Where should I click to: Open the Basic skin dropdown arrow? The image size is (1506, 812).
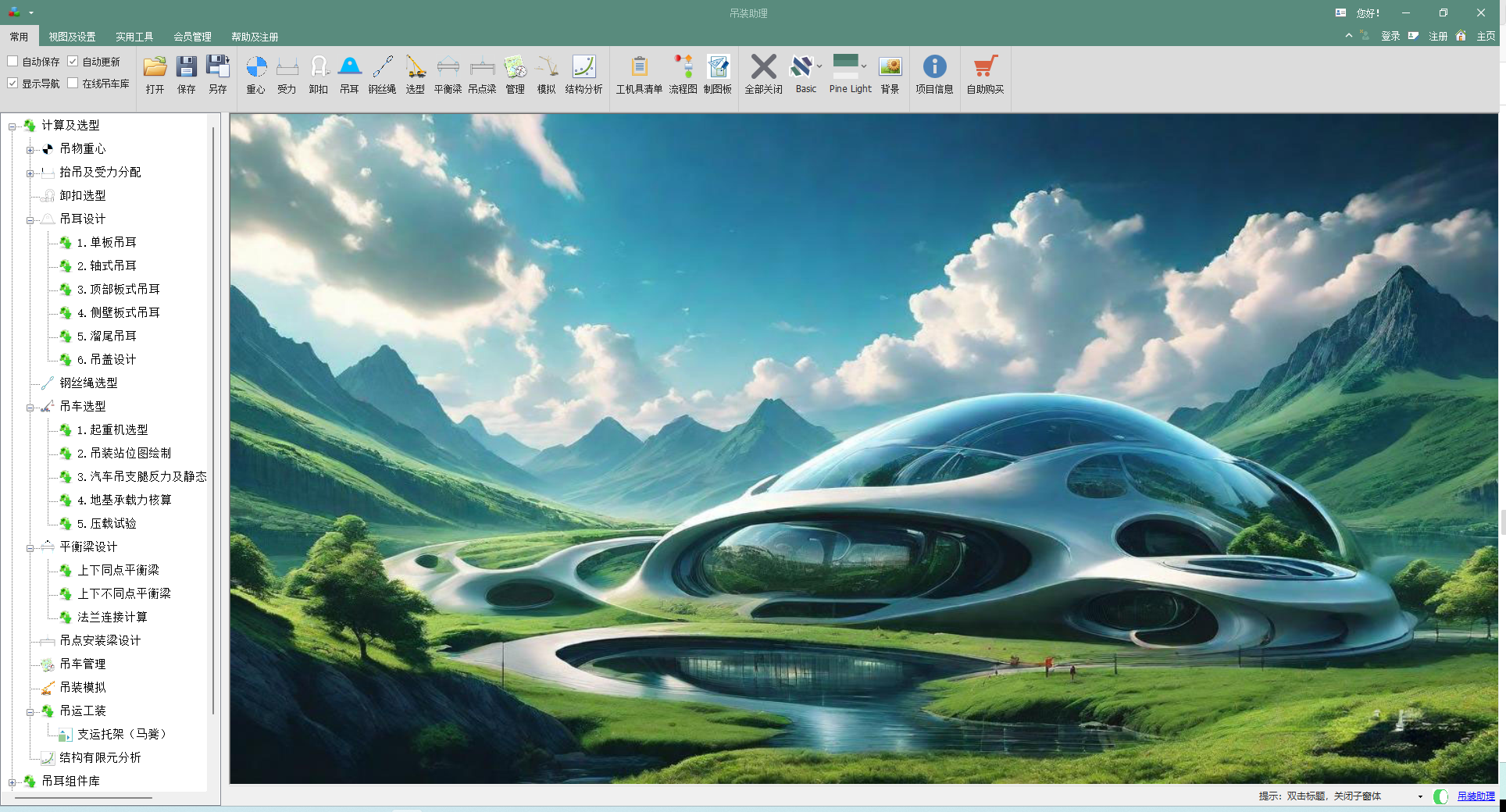819,66
